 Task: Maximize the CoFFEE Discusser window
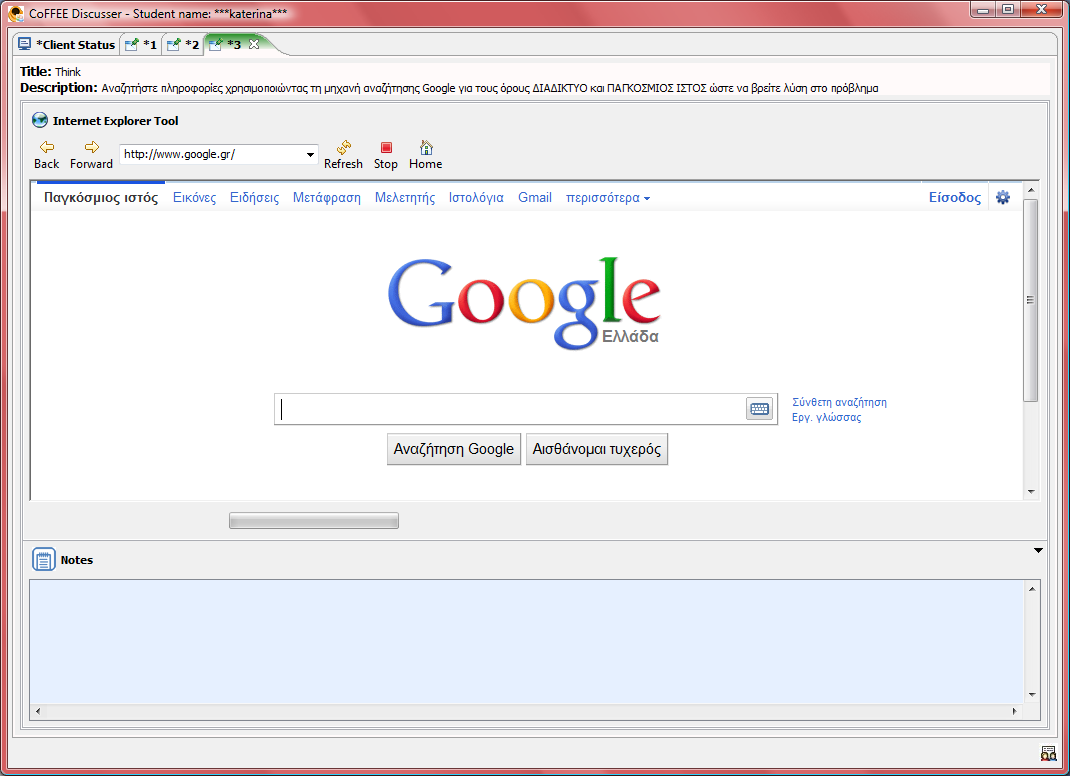1008,10
